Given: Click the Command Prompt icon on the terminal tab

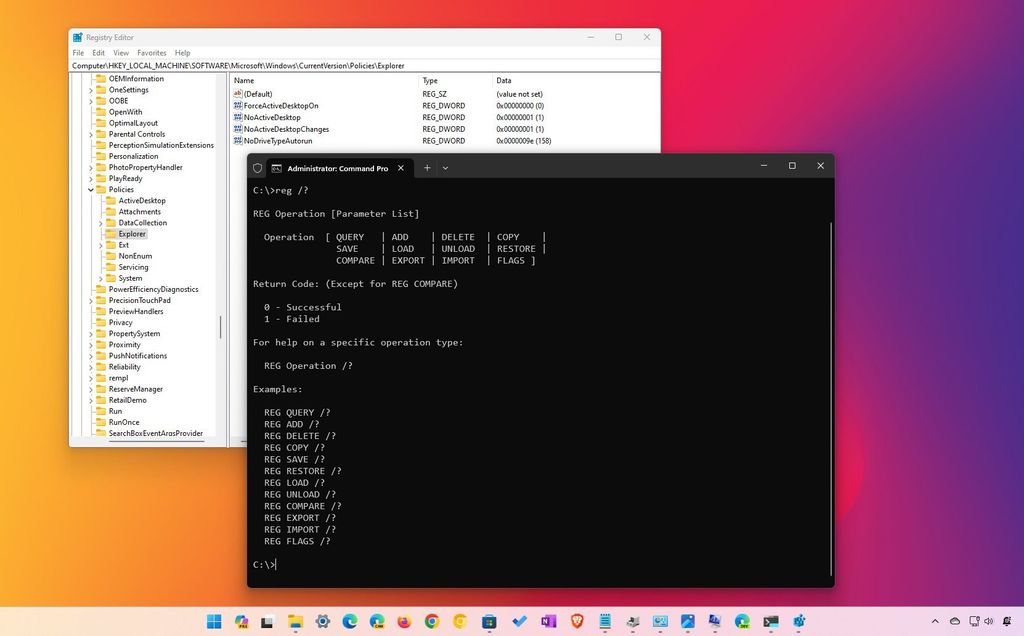Looking at the screenshot, I should coord(277,168).
